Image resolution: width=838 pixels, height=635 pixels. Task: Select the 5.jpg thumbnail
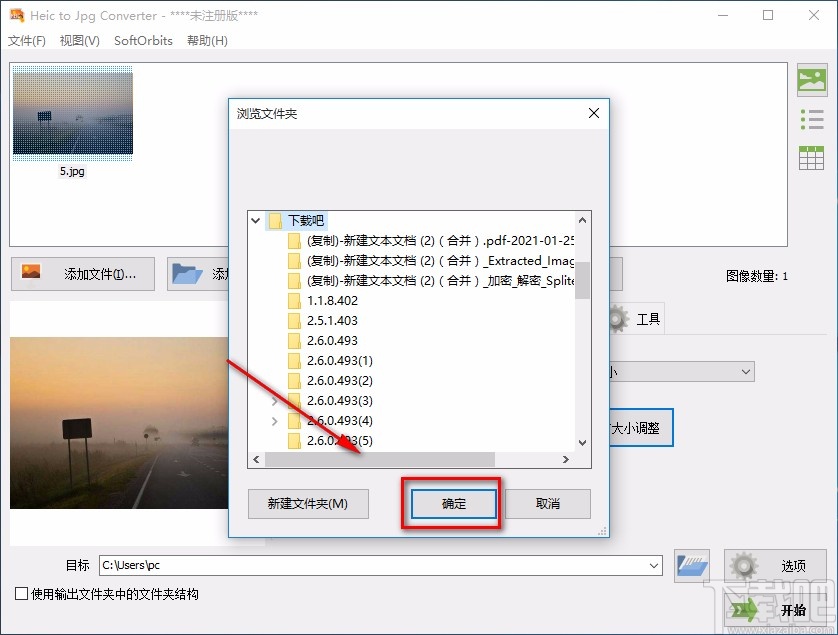pos(72,112)
